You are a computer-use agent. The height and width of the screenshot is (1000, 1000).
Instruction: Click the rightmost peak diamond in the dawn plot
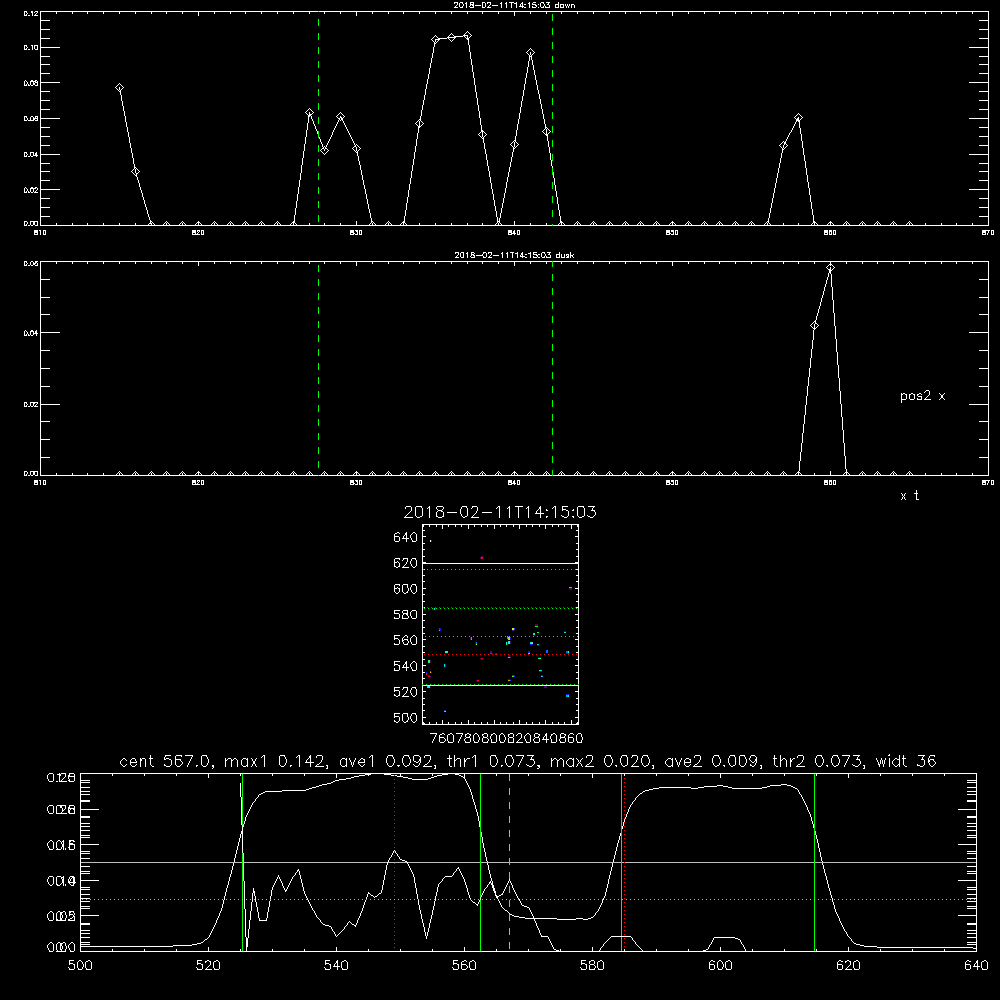click(x=798, y=118)
